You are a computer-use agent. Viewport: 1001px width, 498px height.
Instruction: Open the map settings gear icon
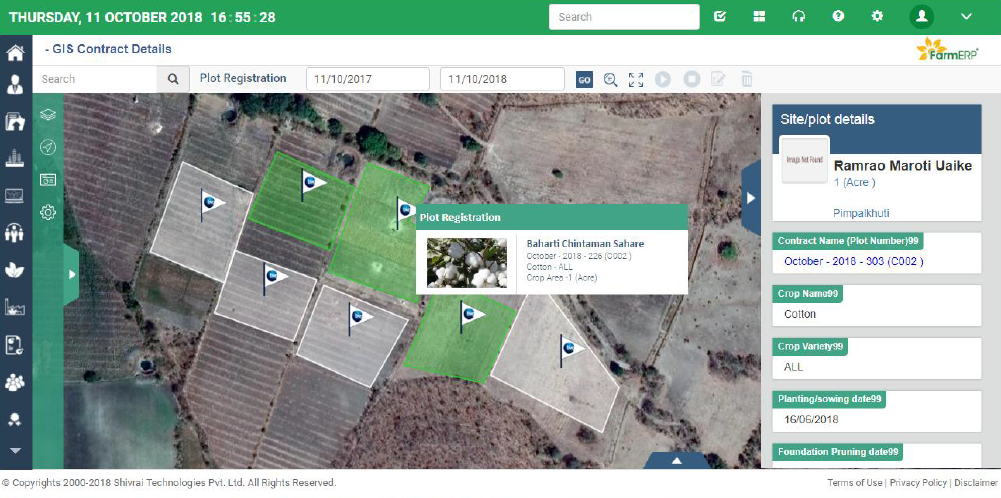point(47,212)
